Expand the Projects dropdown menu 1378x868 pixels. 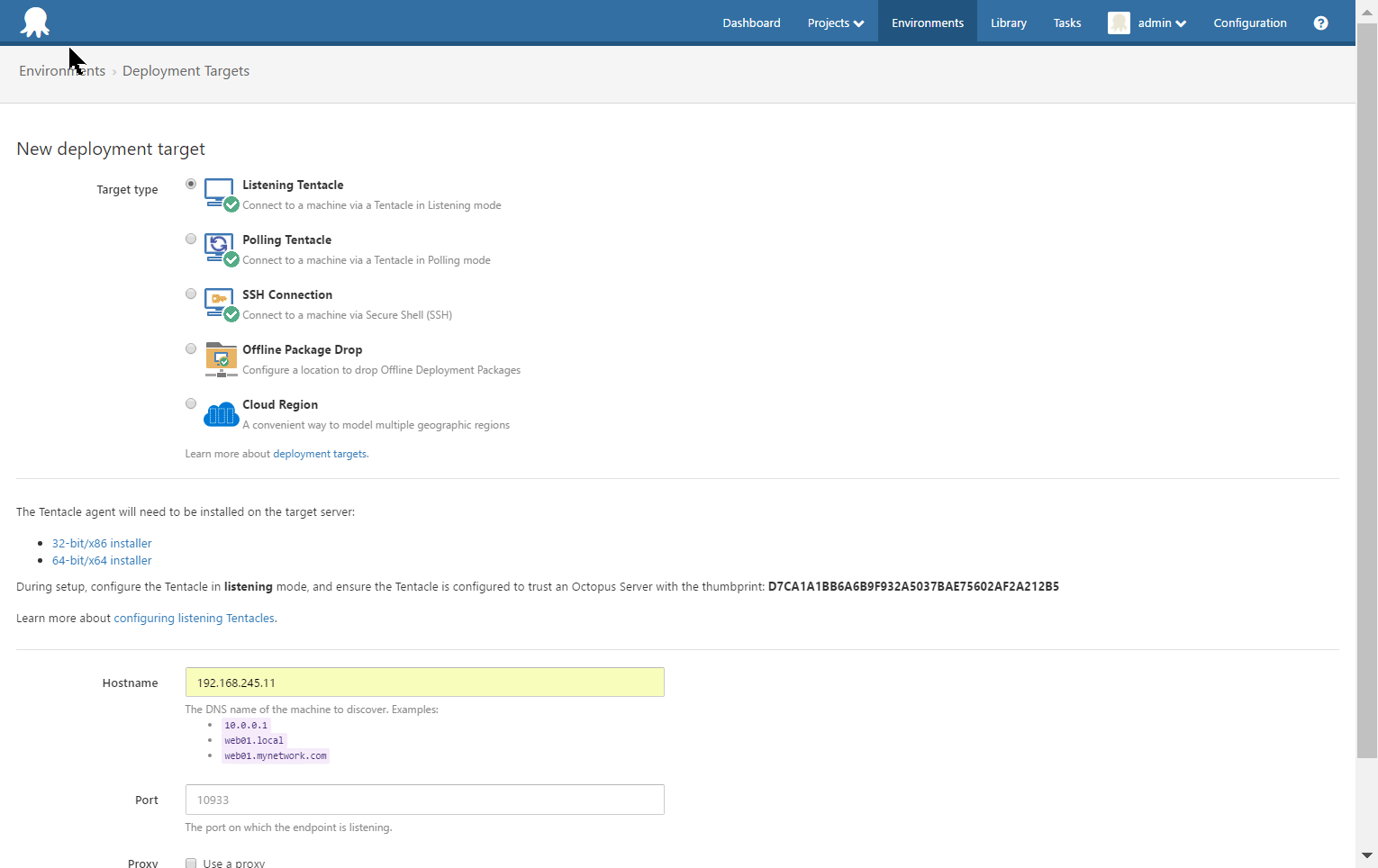click(836, 23)
